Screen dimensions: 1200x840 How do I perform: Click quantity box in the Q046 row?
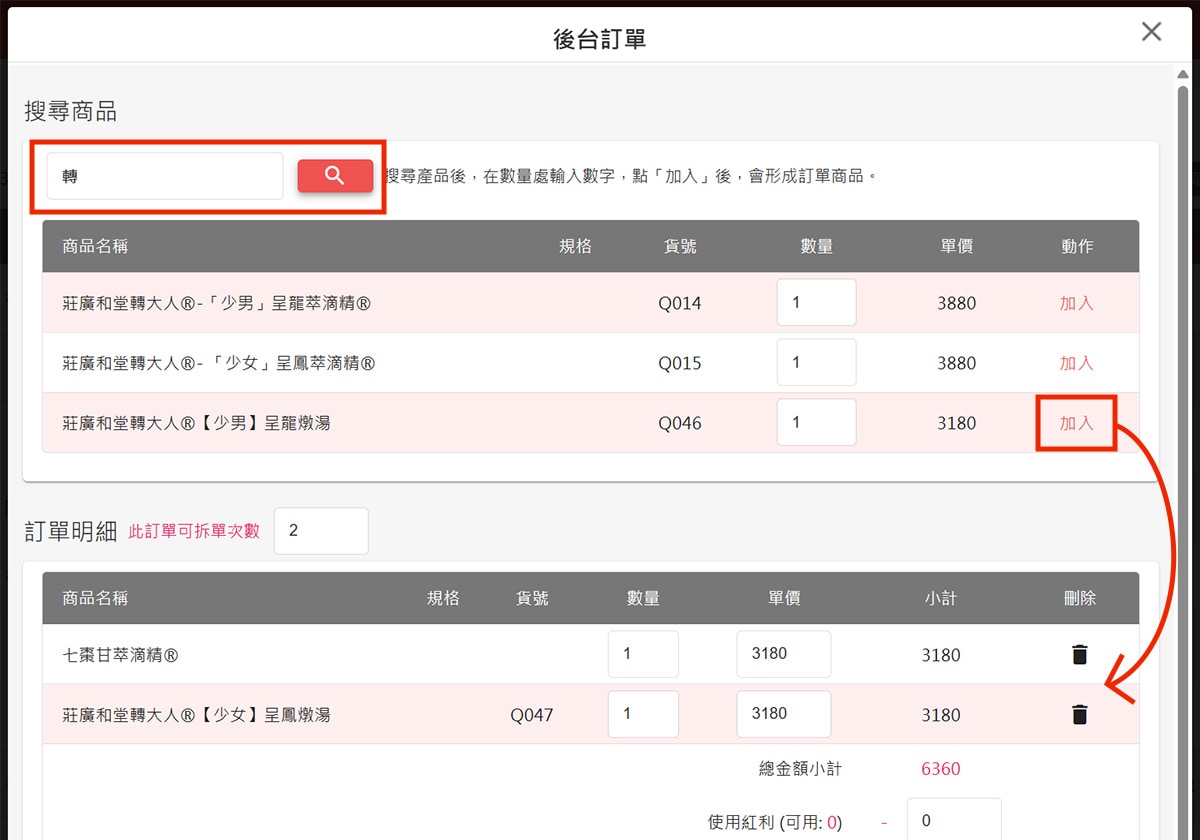[816, 422]
